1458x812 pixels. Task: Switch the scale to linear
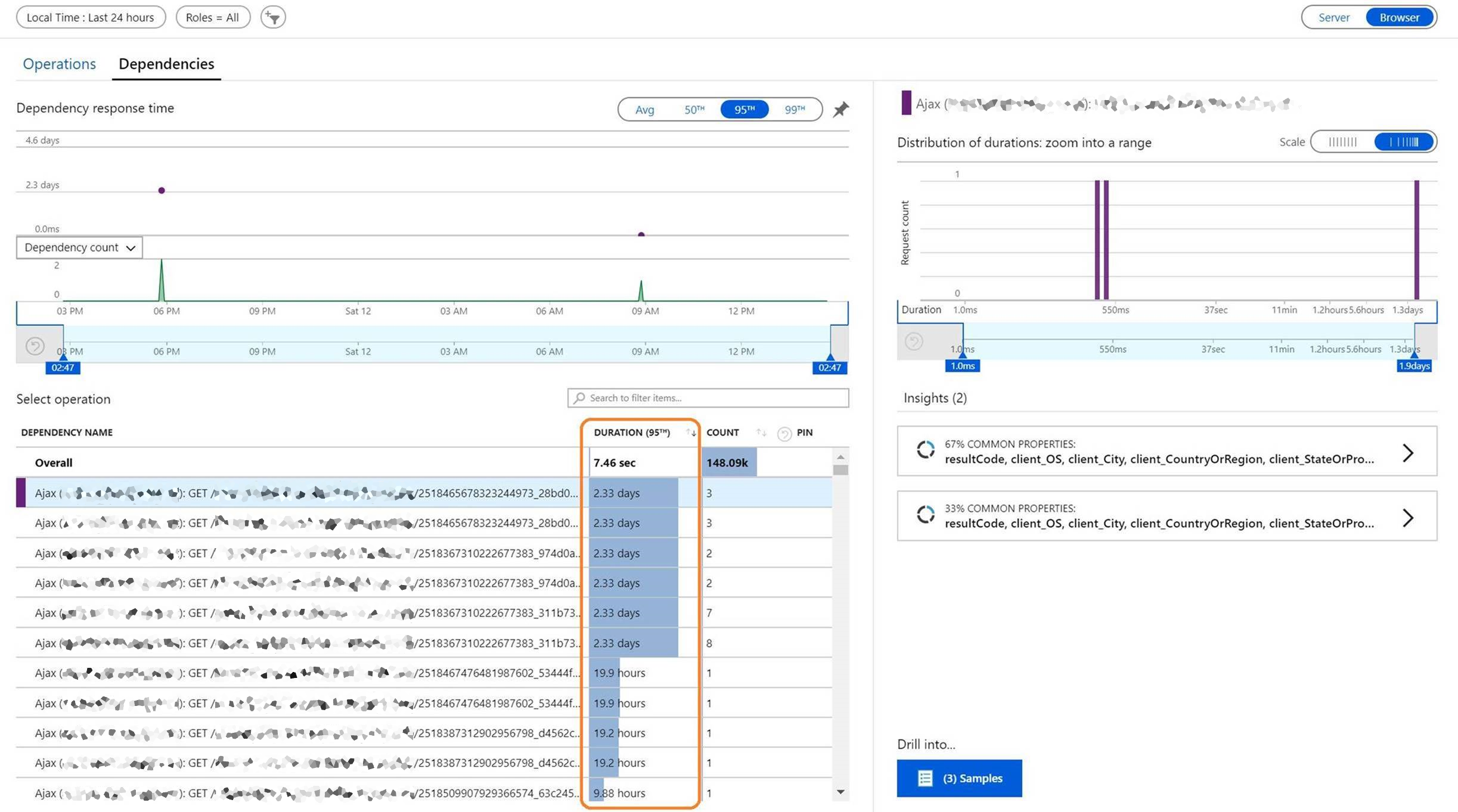(1342, 142)
